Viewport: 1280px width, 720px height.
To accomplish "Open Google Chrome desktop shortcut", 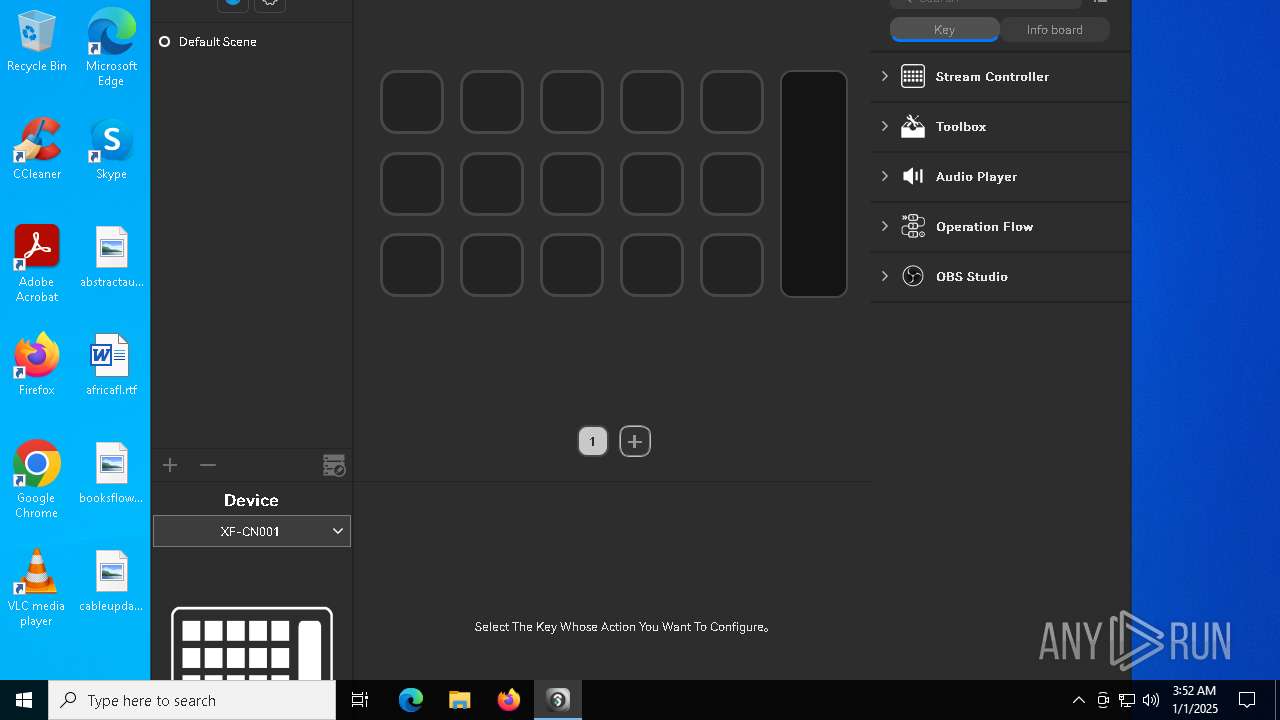I will pyautogui.click(x=37, y=480).
